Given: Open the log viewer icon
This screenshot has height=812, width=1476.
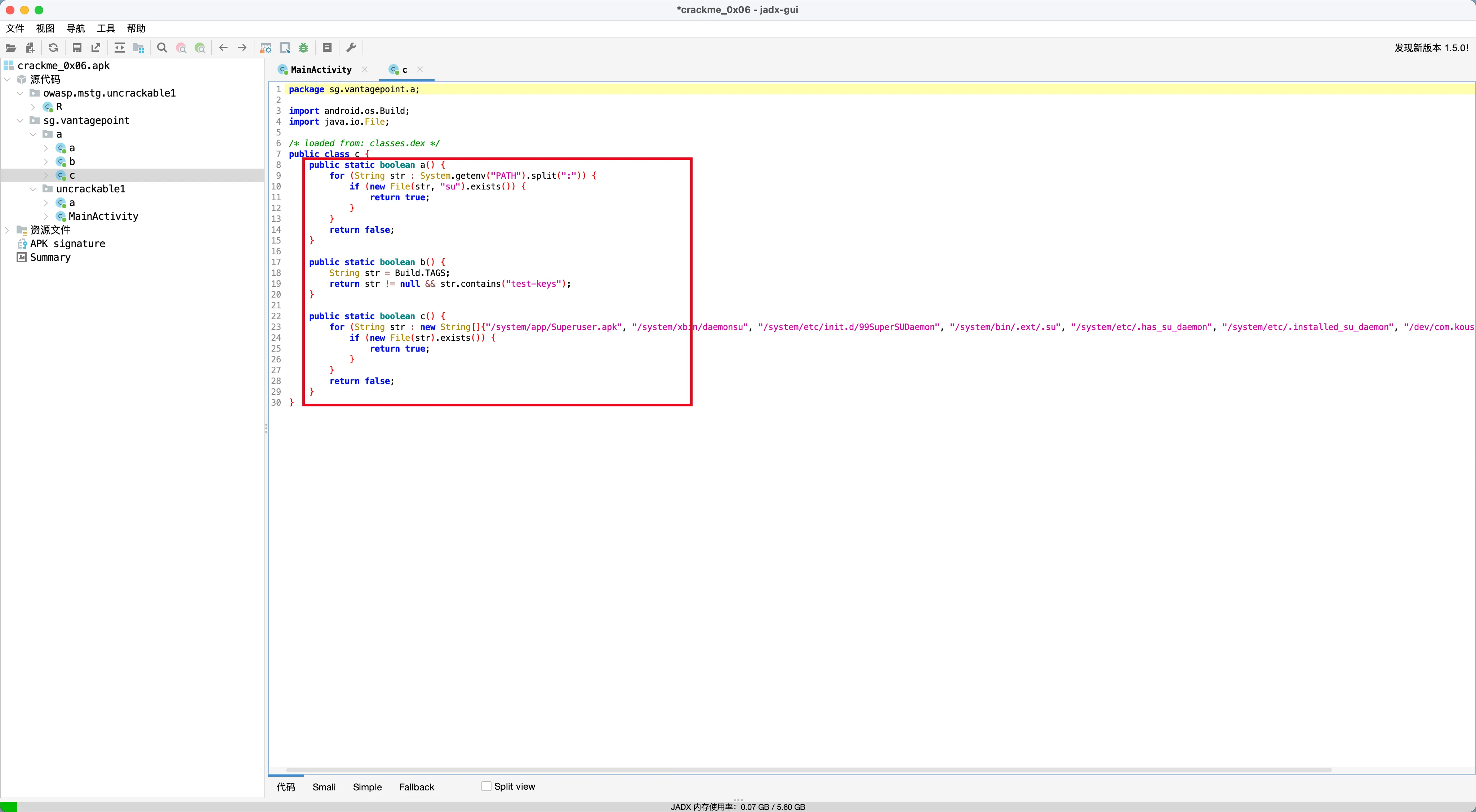Looking at the screenshot, I should coord(327,48).
